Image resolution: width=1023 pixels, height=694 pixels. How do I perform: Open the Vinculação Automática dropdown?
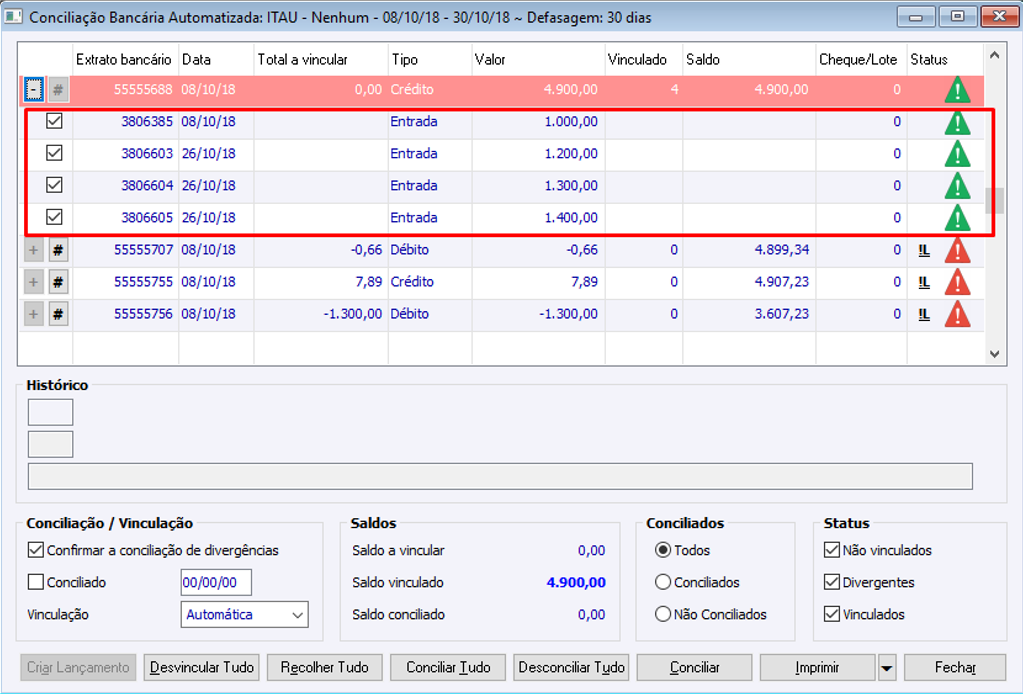tap(244, 614)
